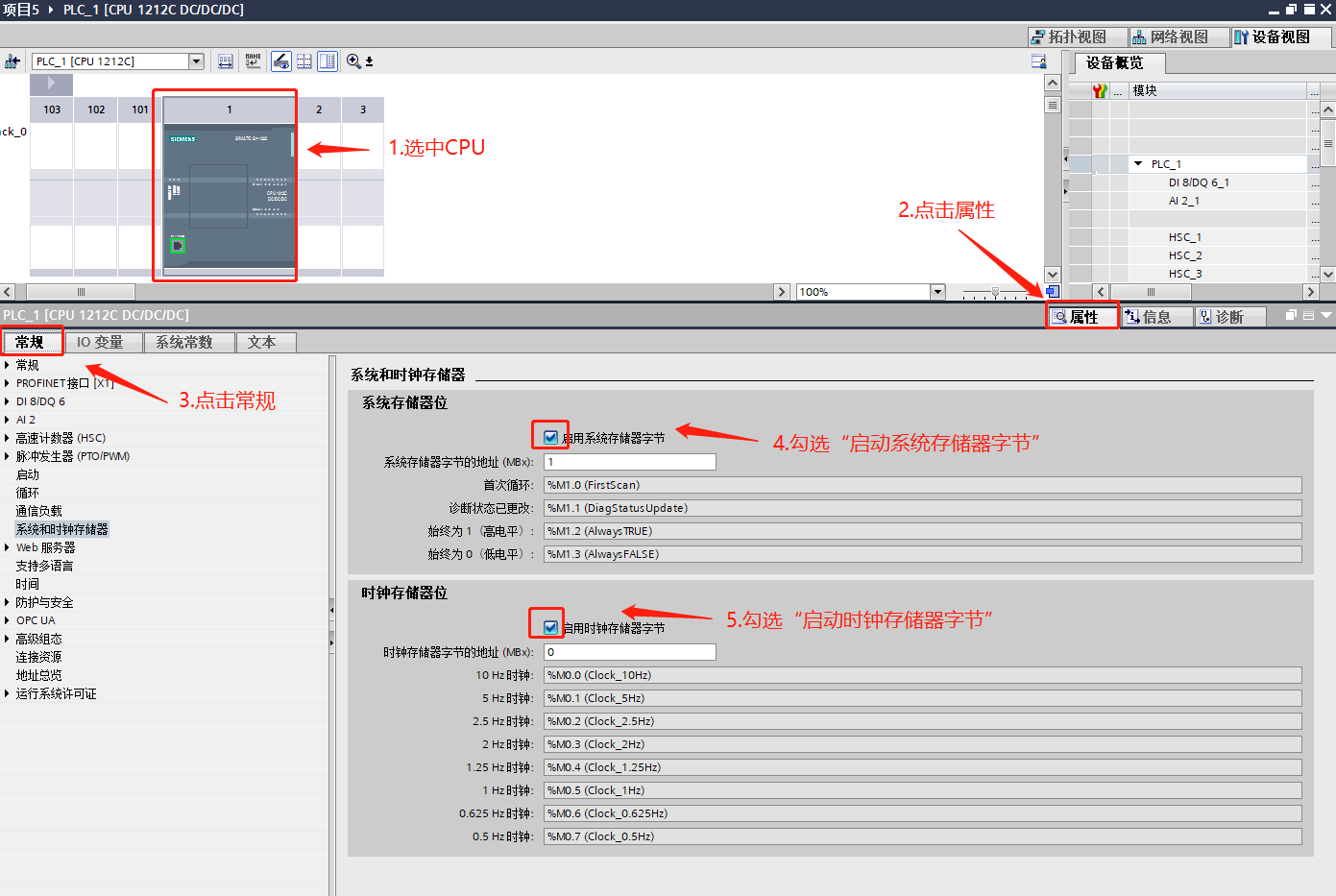Screen dimensions: 1336x896
Task: Click the blue overview navigation icon
Action: click(x=1053, y=291)
